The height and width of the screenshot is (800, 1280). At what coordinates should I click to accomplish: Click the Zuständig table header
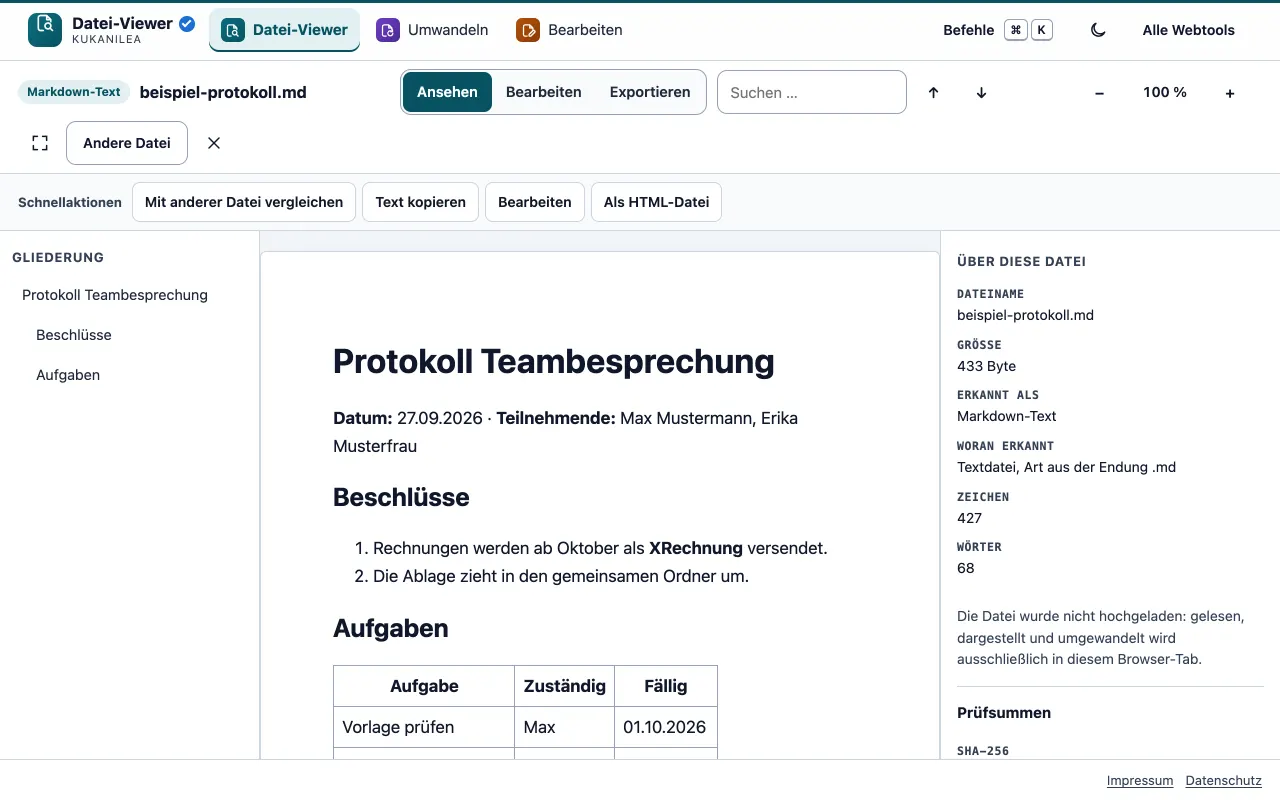pyautogui.click(x=565, y=686)
